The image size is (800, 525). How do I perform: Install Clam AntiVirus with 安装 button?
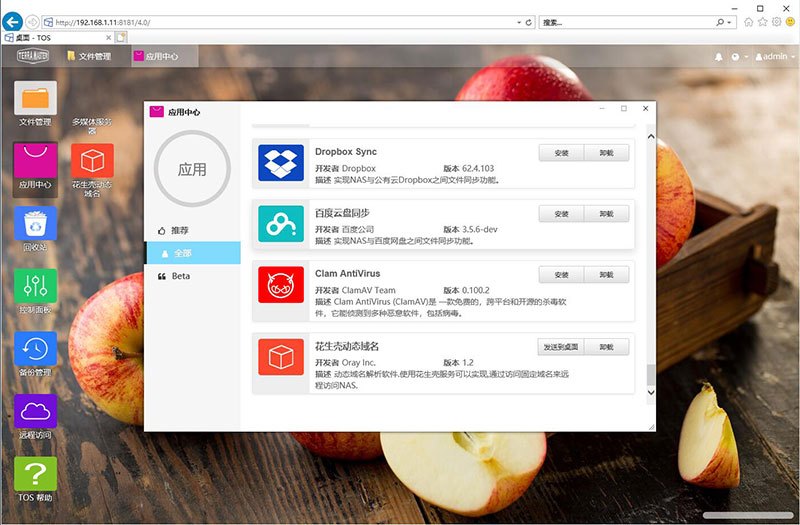tap(561, 274)
